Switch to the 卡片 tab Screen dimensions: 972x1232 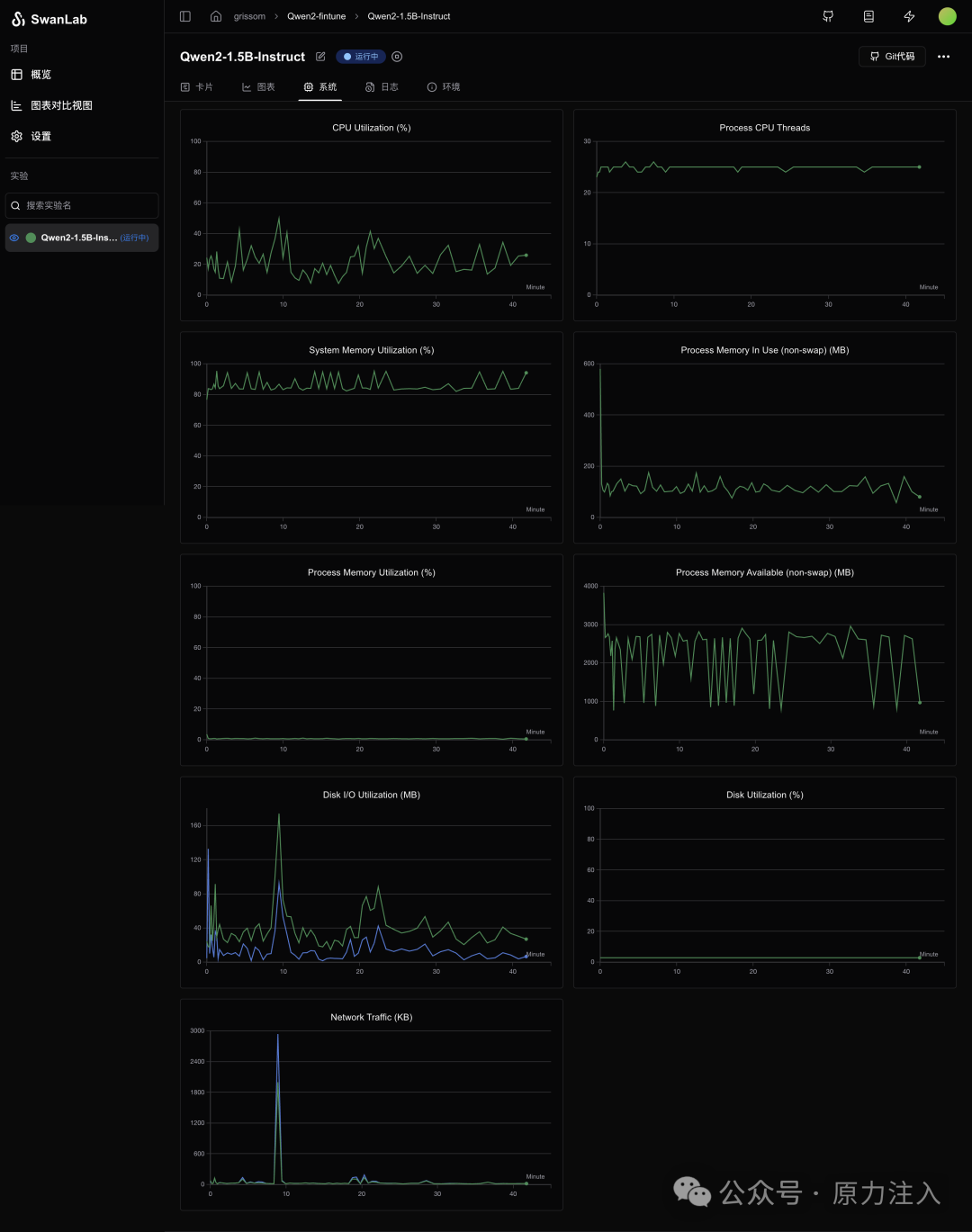click(197, 87)
